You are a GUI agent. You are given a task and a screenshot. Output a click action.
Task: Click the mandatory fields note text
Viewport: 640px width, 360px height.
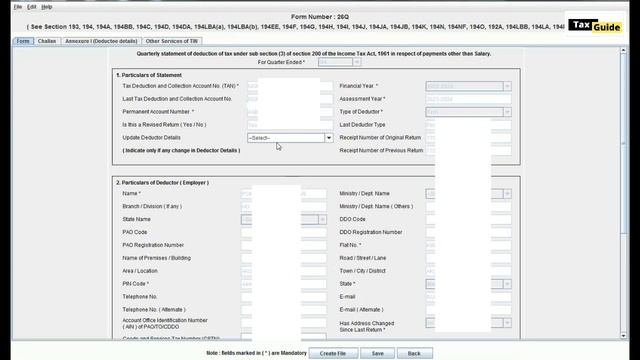pos(256,353)
